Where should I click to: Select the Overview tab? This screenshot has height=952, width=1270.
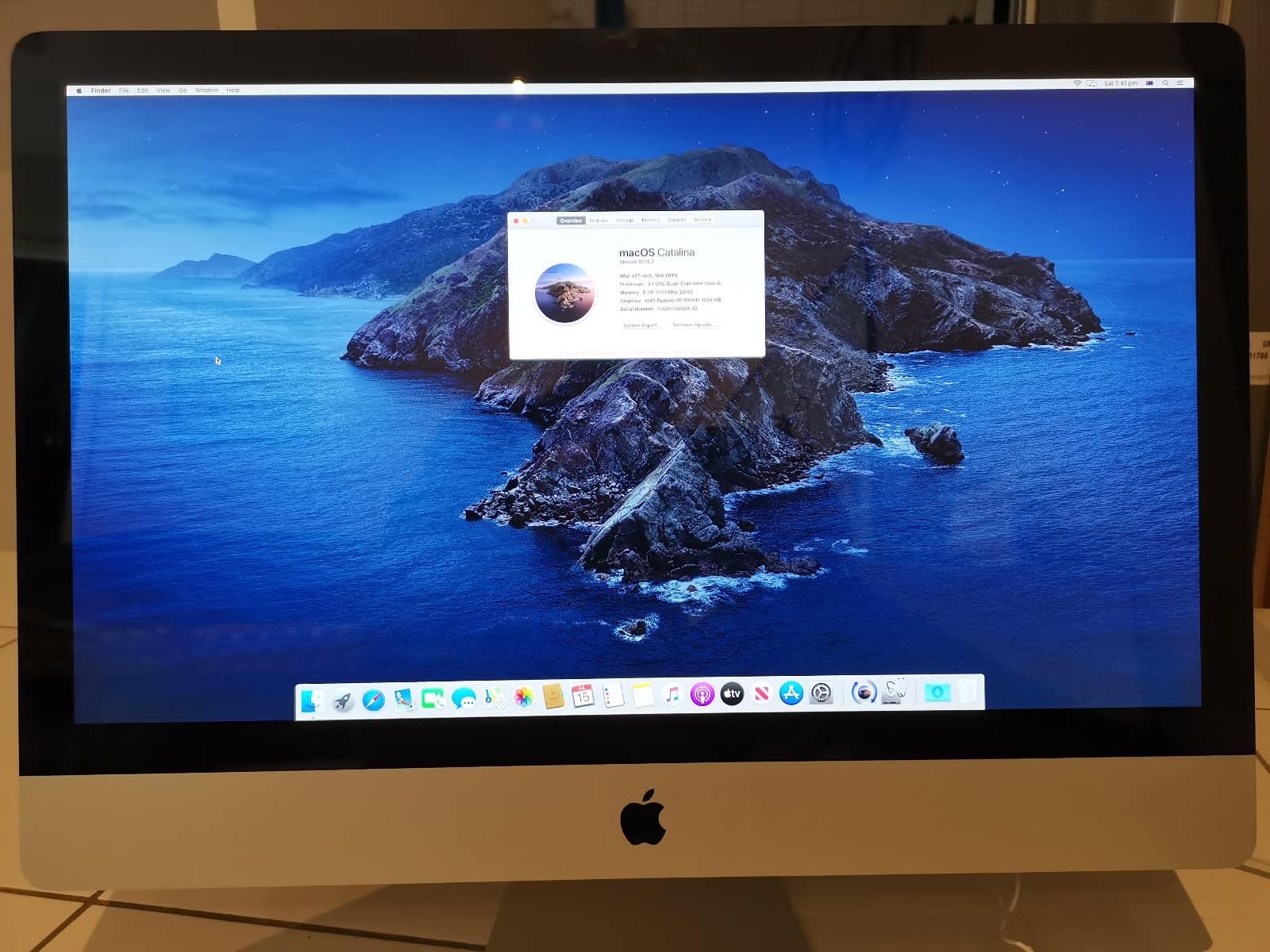(x=571, y=221)
